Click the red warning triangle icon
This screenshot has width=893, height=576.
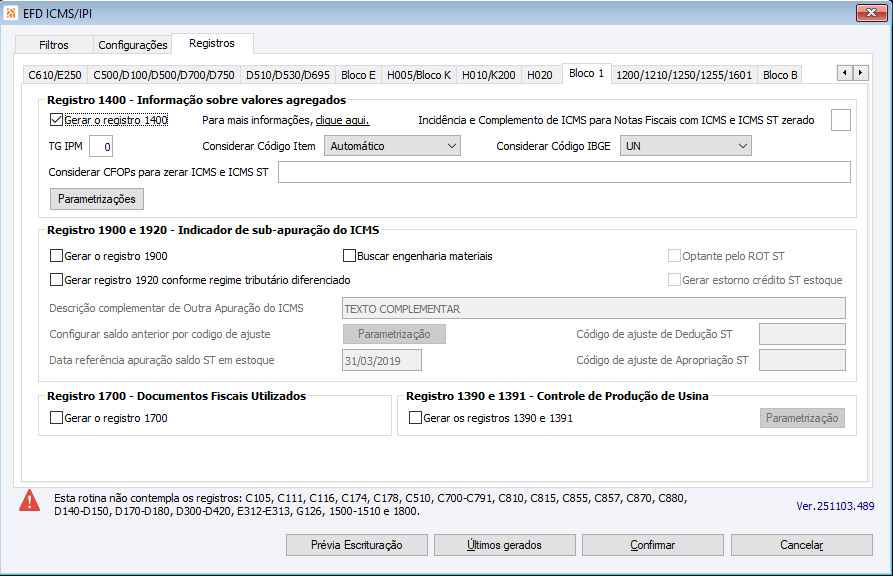[30, 501]
